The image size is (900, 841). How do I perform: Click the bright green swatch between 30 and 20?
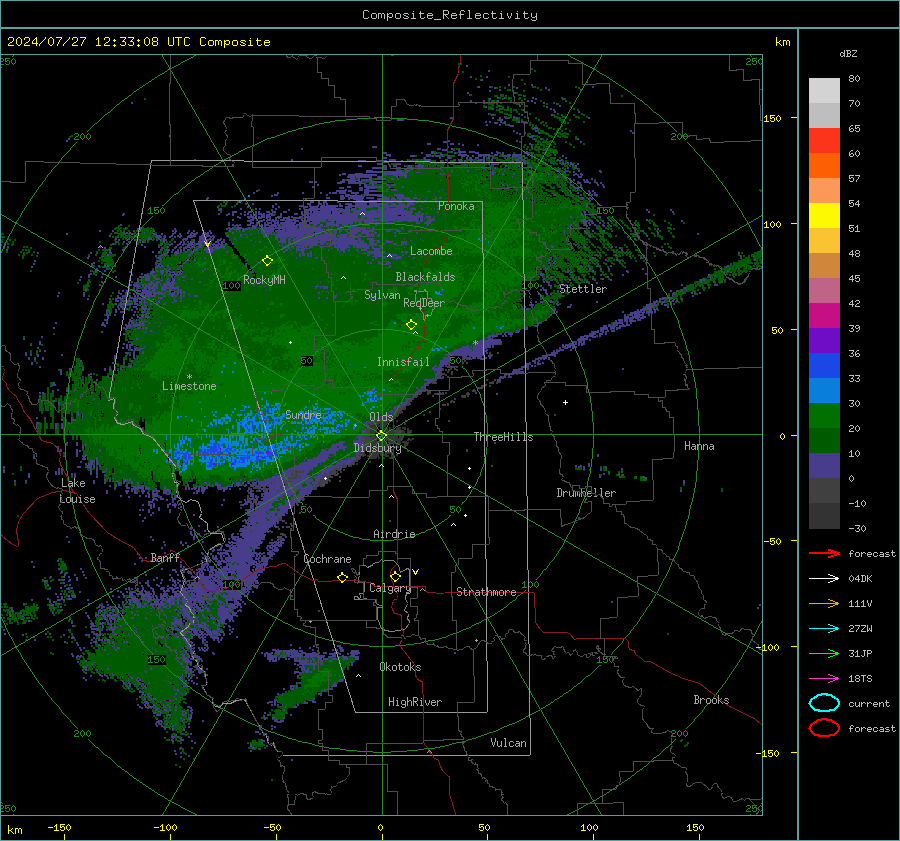[x=824, y=416]
